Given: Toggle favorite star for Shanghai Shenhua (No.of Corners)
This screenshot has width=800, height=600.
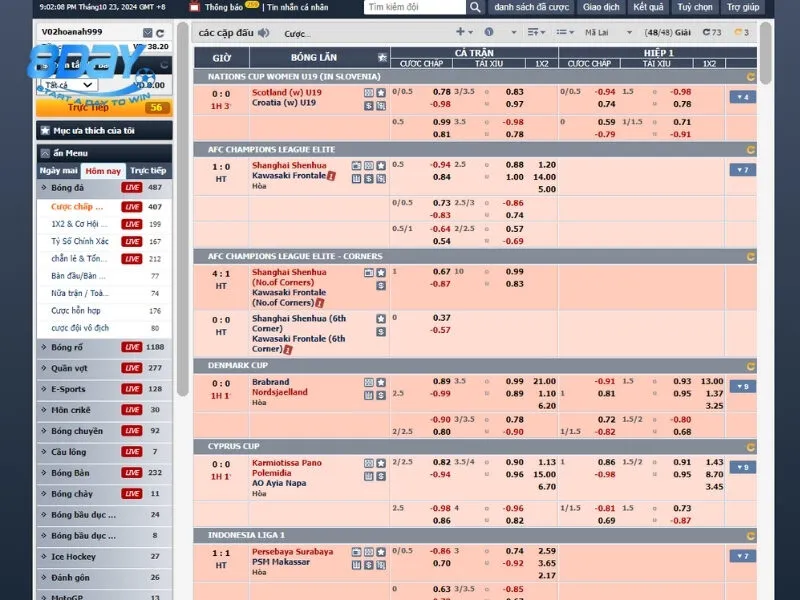Looking at the screenshot, I should pyautogui.click(x=381, y=272).
